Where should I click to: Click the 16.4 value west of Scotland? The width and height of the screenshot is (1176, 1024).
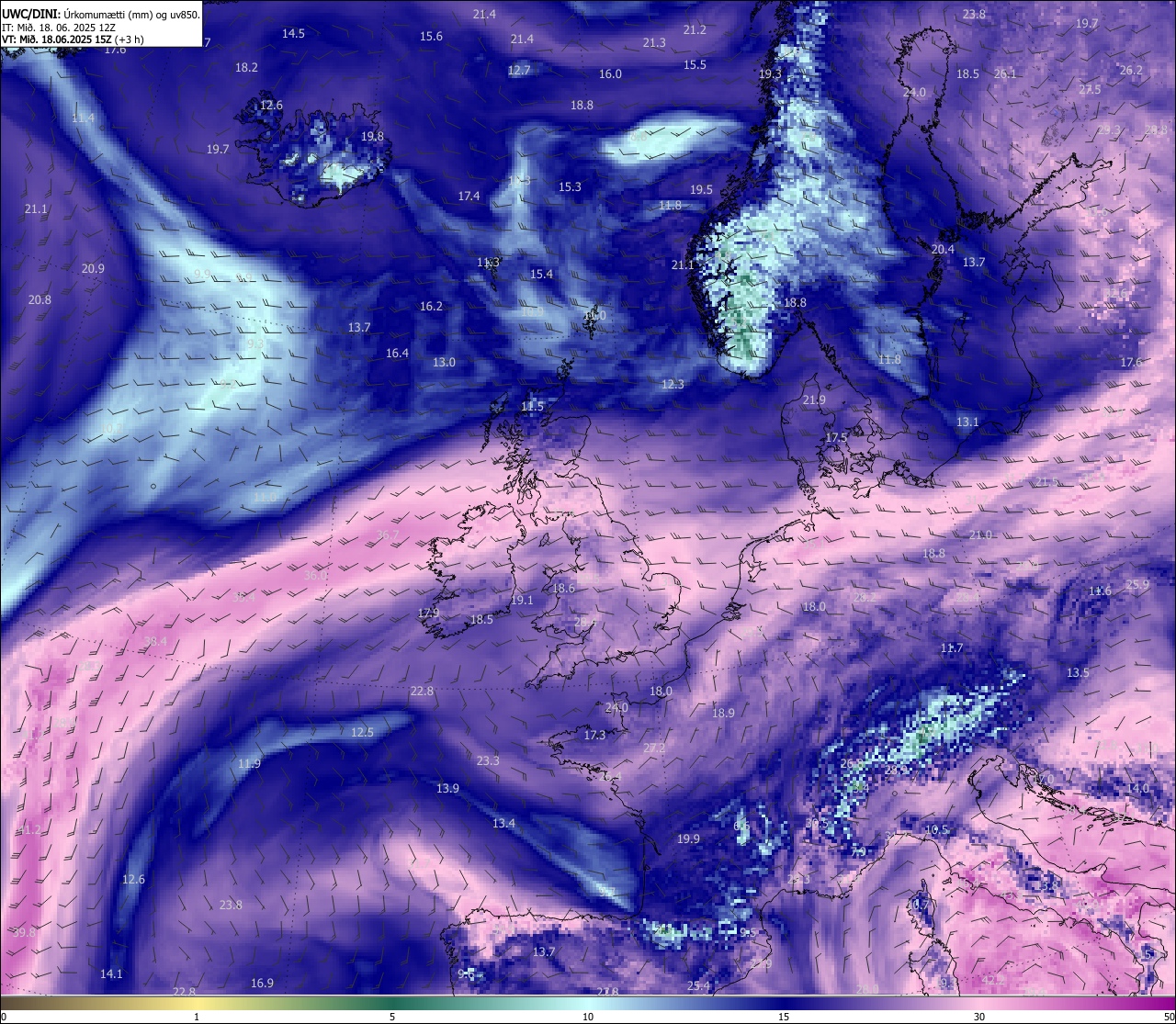point(397,354)
